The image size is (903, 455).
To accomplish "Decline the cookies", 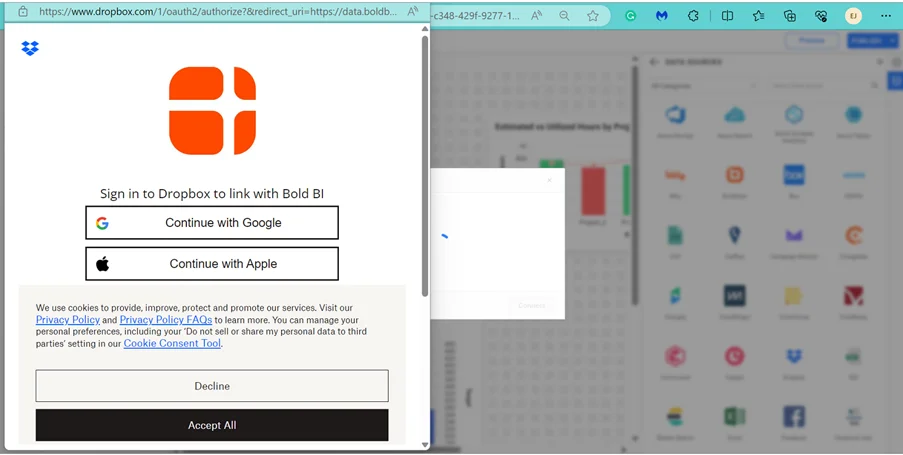I will [212, 386].
